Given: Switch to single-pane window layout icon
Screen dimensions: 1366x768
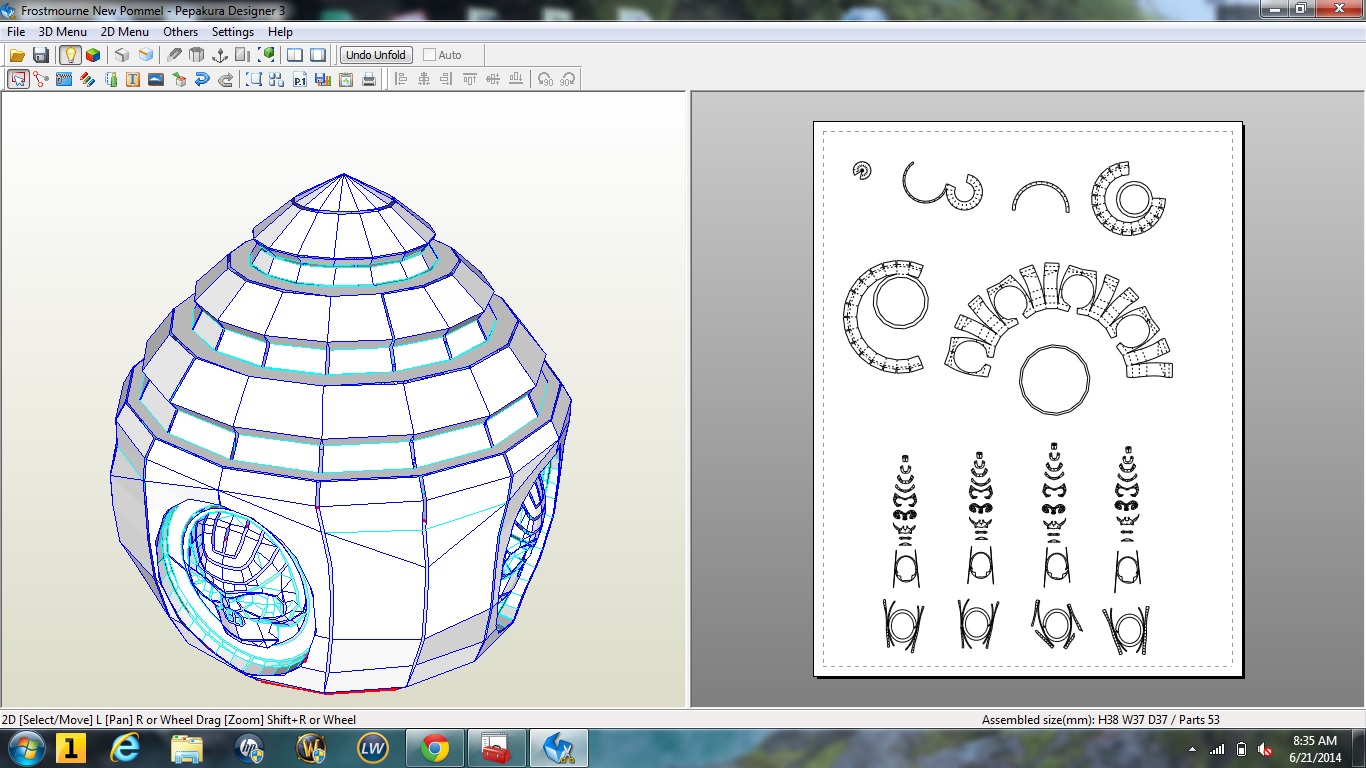Looking at the screenshot, I should 318,55.
